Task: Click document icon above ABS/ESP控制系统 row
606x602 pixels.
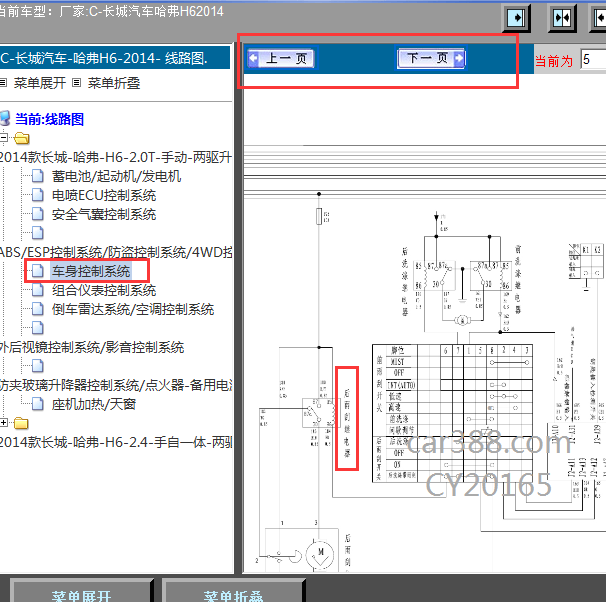Action: click(37, 232)
